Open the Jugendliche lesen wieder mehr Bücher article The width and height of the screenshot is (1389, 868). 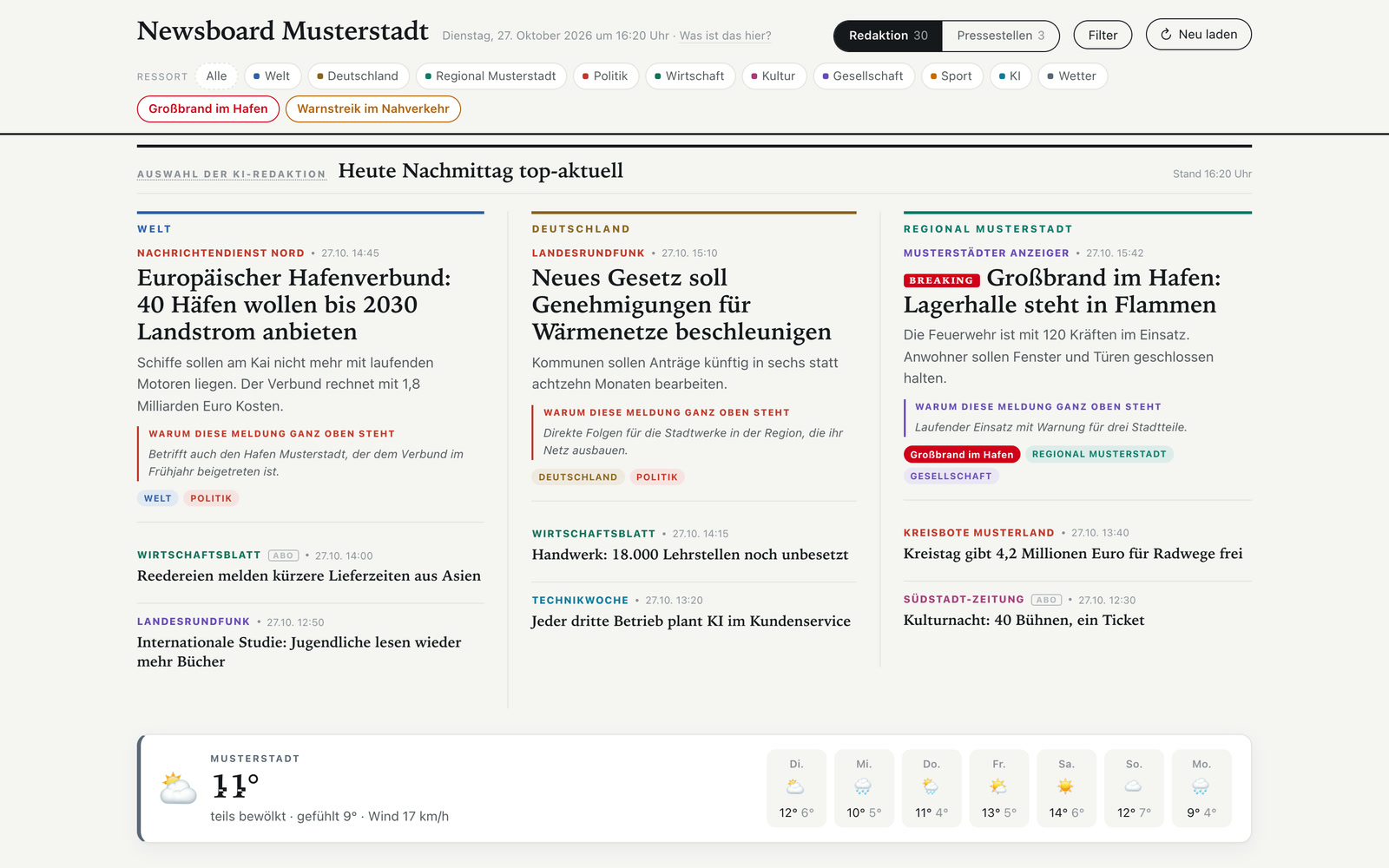click(x=300, y=652)
